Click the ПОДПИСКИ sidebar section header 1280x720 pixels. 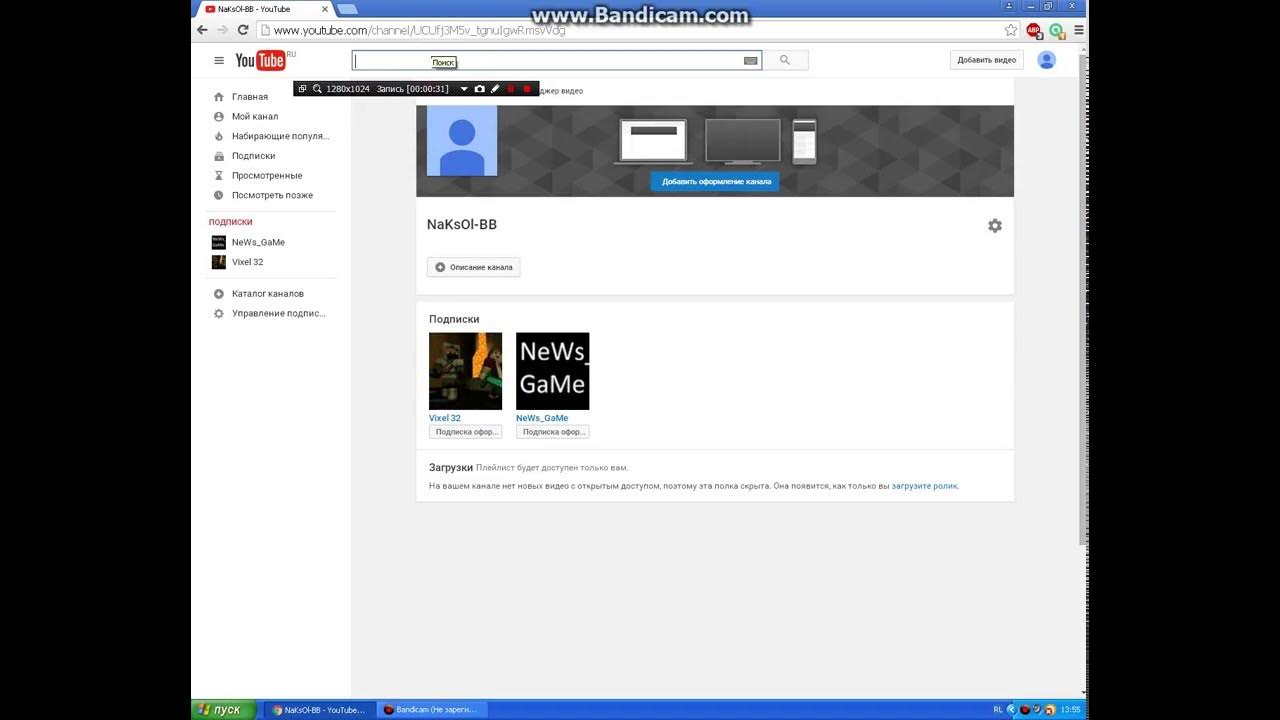(231, 222)
